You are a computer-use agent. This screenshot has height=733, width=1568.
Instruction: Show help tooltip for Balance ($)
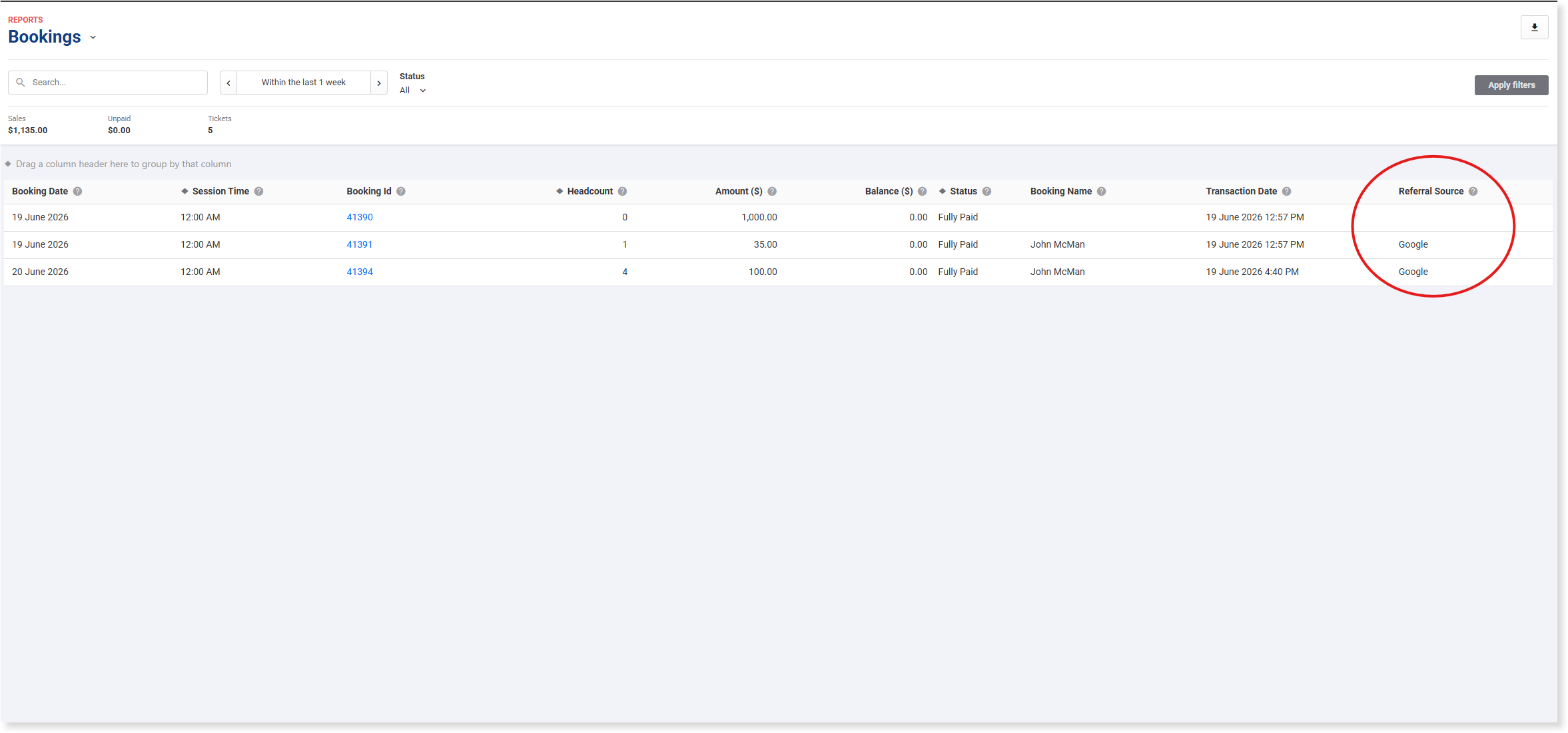point(923,191)
